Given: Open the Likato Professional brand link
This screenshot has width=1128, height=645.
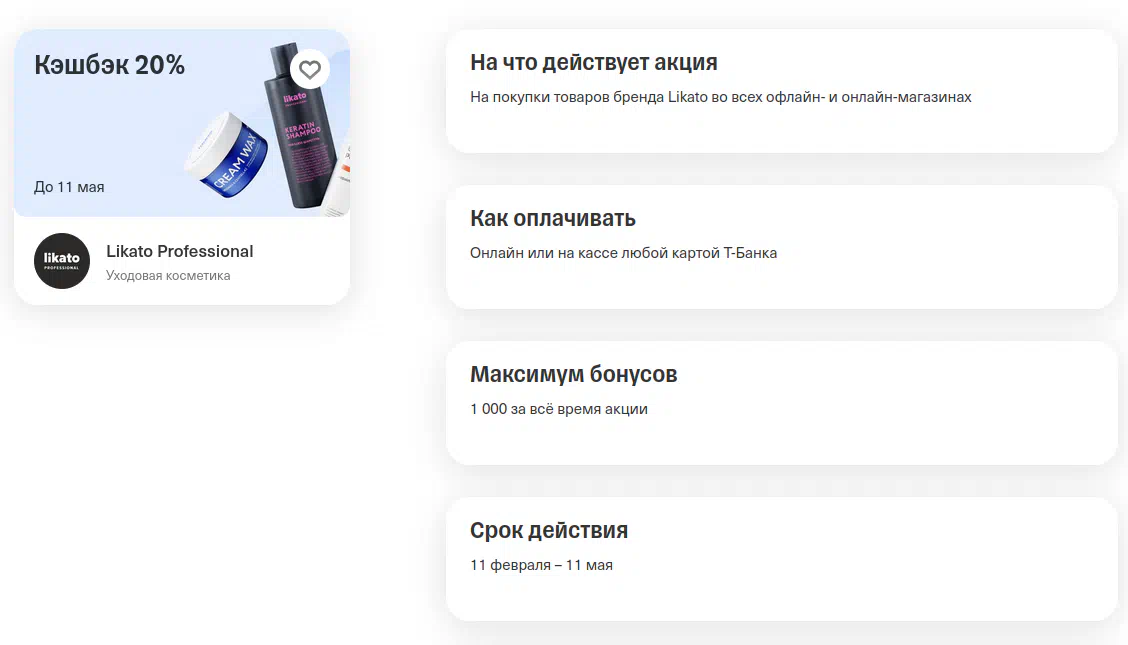Looking at the screenshot, I should click(180, 251).
